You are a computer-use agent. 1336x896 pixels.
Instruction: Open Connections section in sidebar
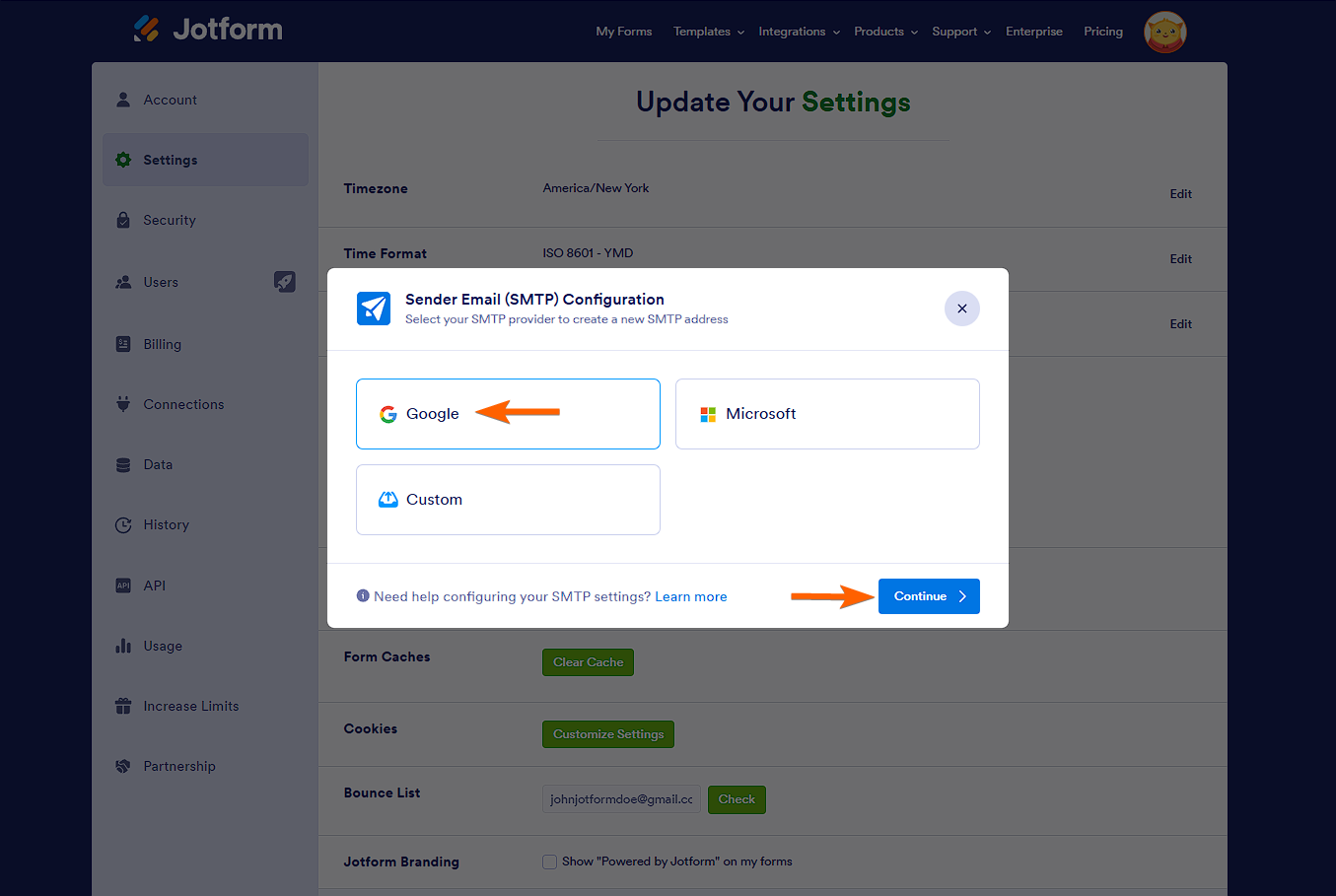coord(205,404)
